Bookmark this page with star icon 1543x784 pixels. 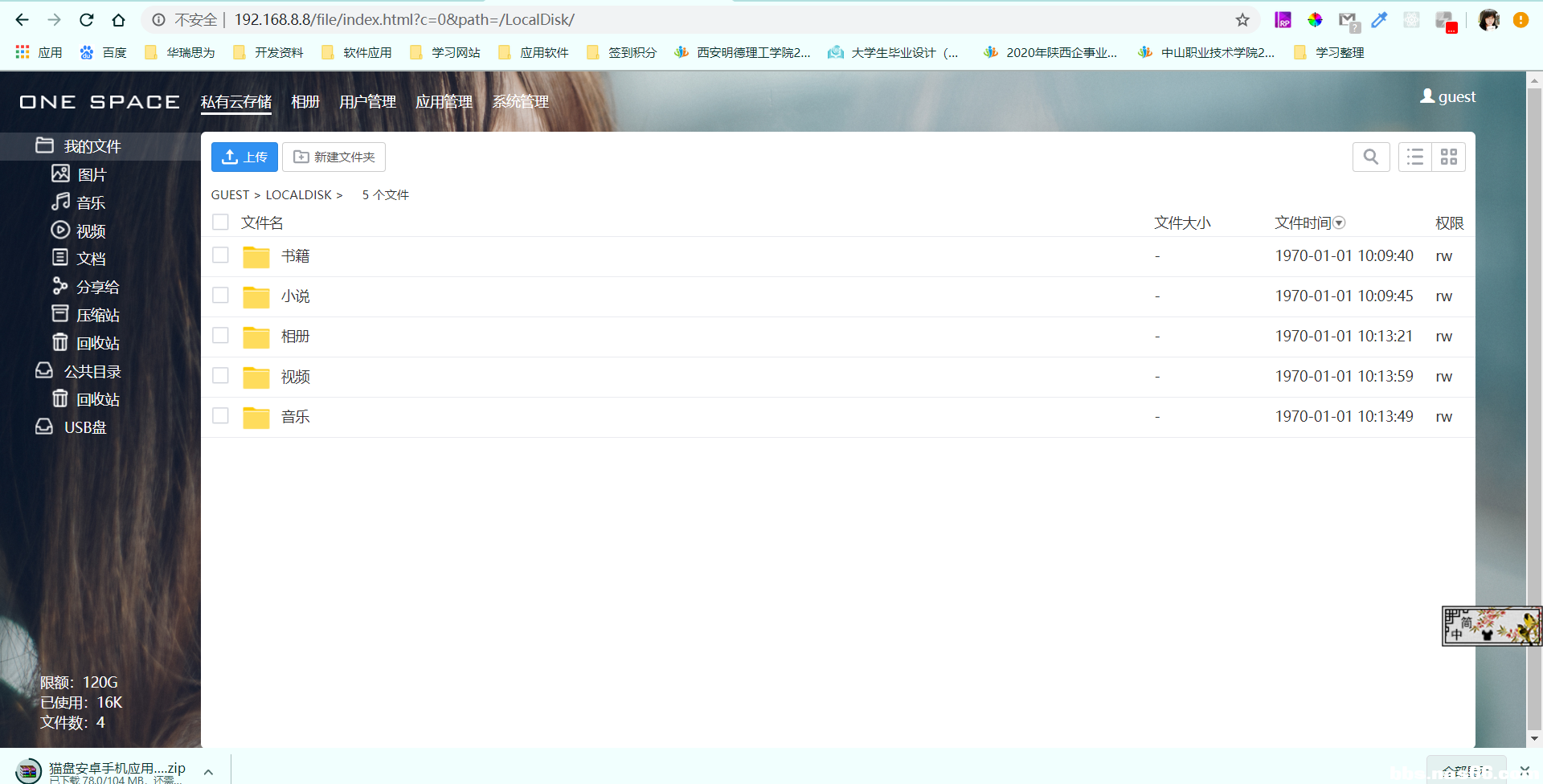1242,19
